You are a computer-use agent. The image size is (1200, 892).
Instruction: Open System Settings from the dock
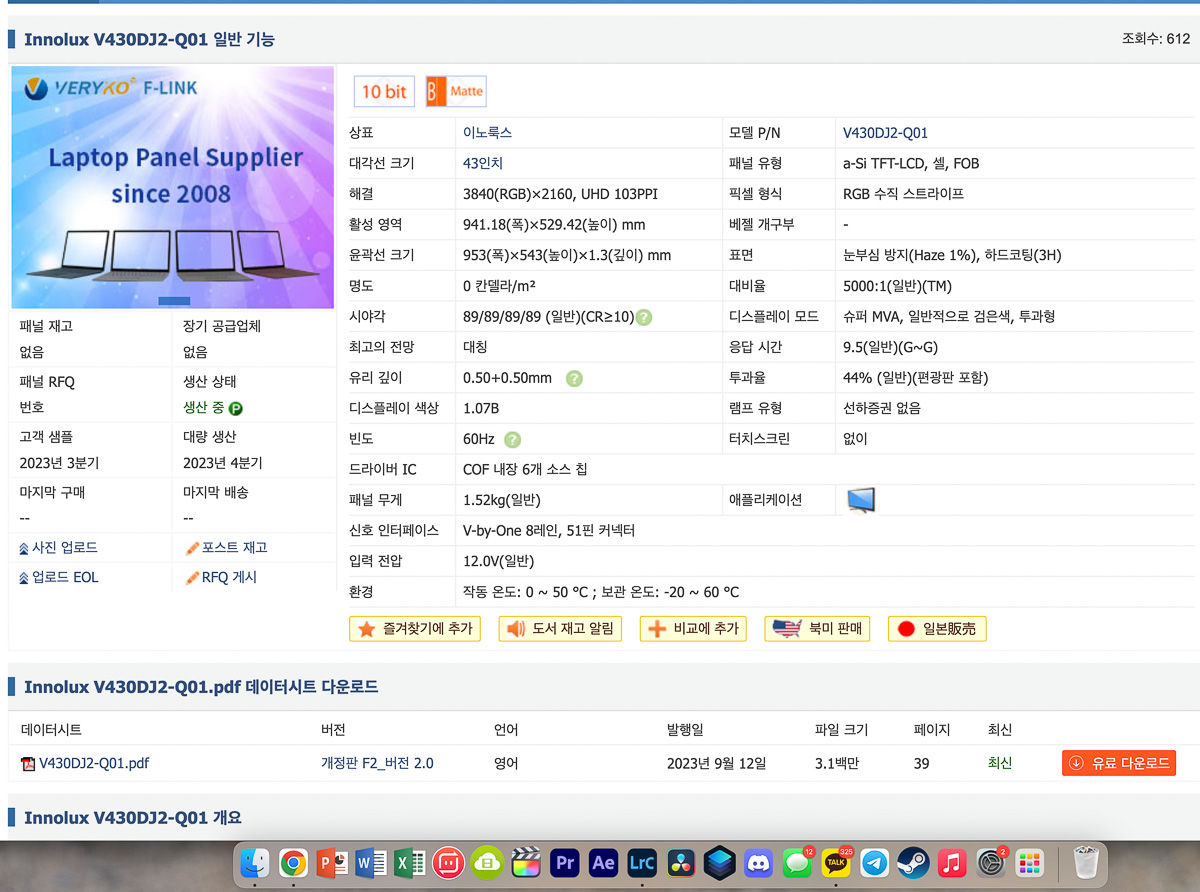coord(990,861)
